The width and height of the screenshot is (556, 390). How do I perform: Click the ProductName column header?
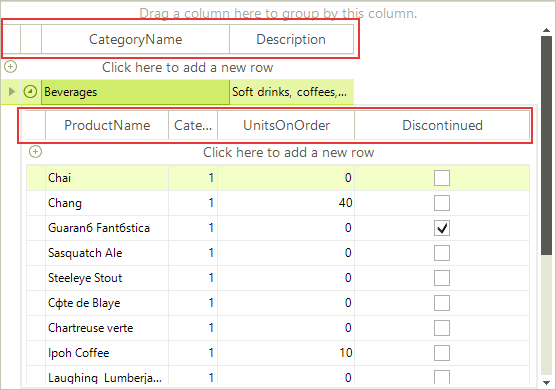(107, 125)
